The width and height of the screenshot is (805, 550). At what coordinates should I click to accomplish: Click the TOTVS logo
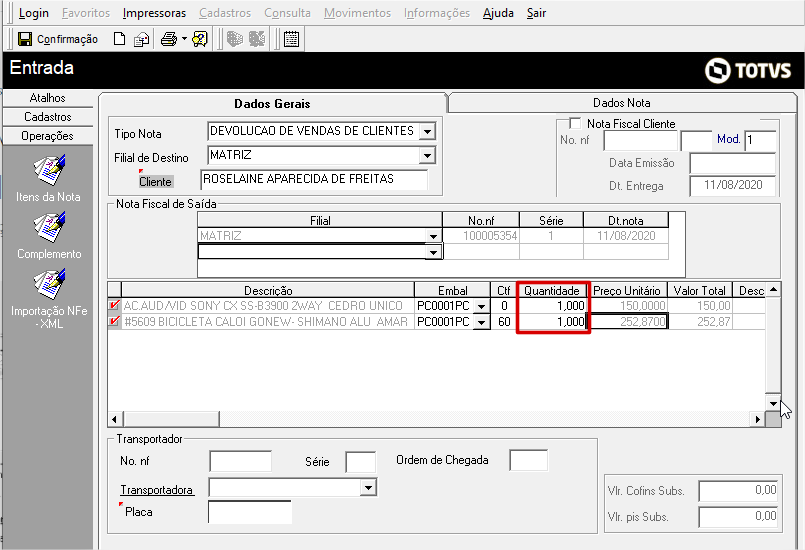tap(748, 70)
